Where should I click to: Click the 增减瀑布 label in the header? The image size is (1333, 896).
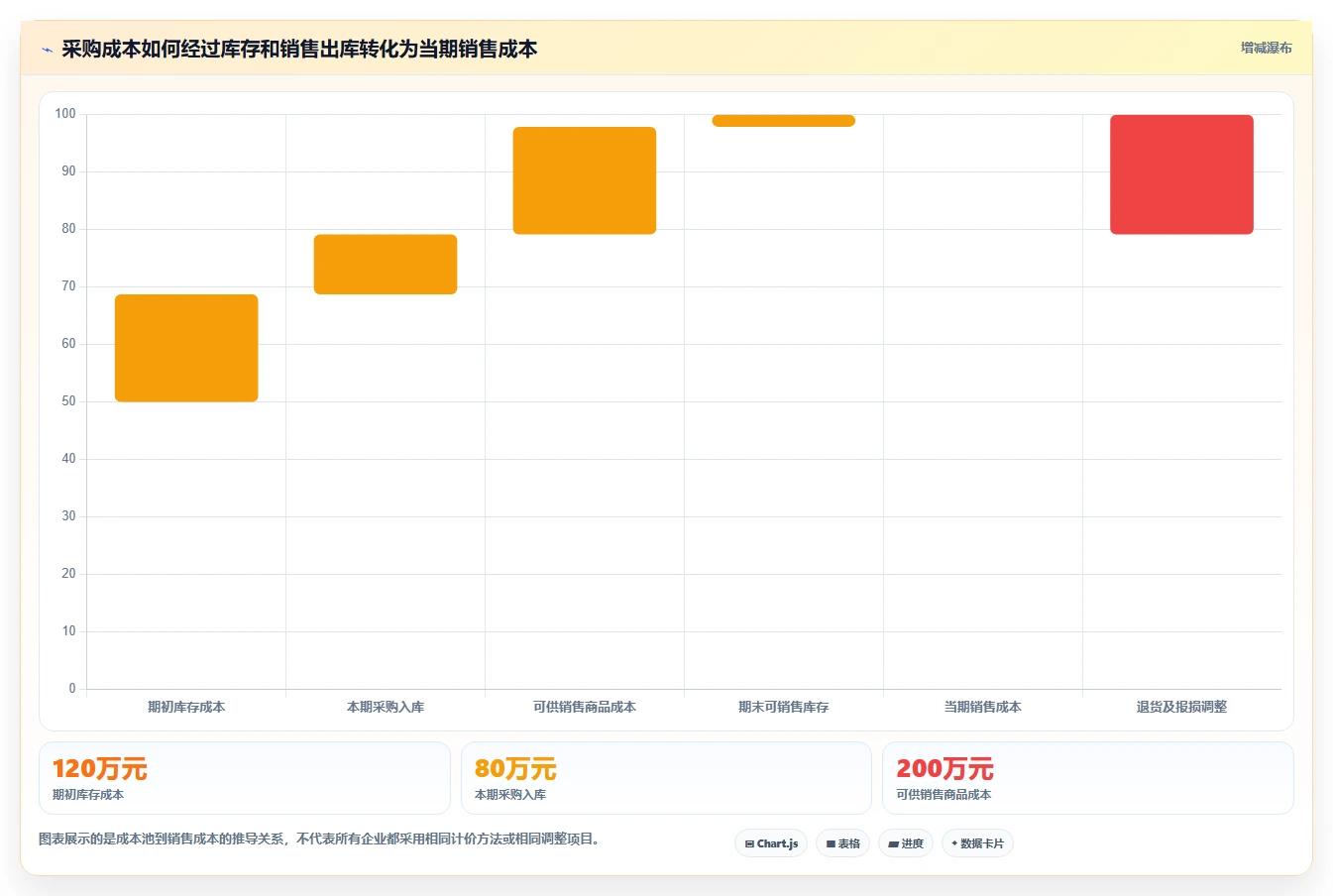pyautogui.click(x=1266, y=48)
